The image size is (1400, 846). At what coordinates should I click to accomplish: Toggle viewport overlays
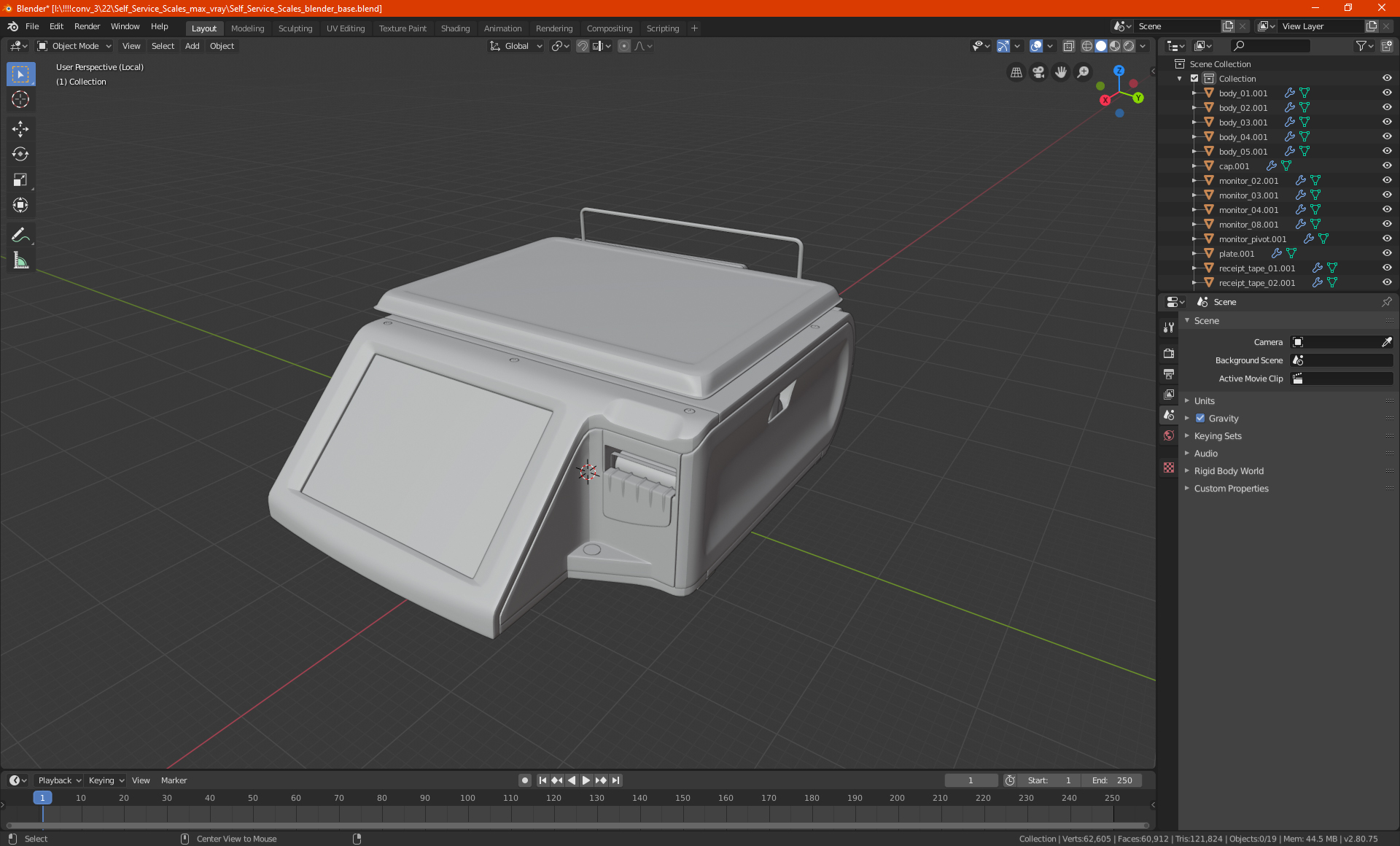pyautogui.click(x=1036, y=46)
